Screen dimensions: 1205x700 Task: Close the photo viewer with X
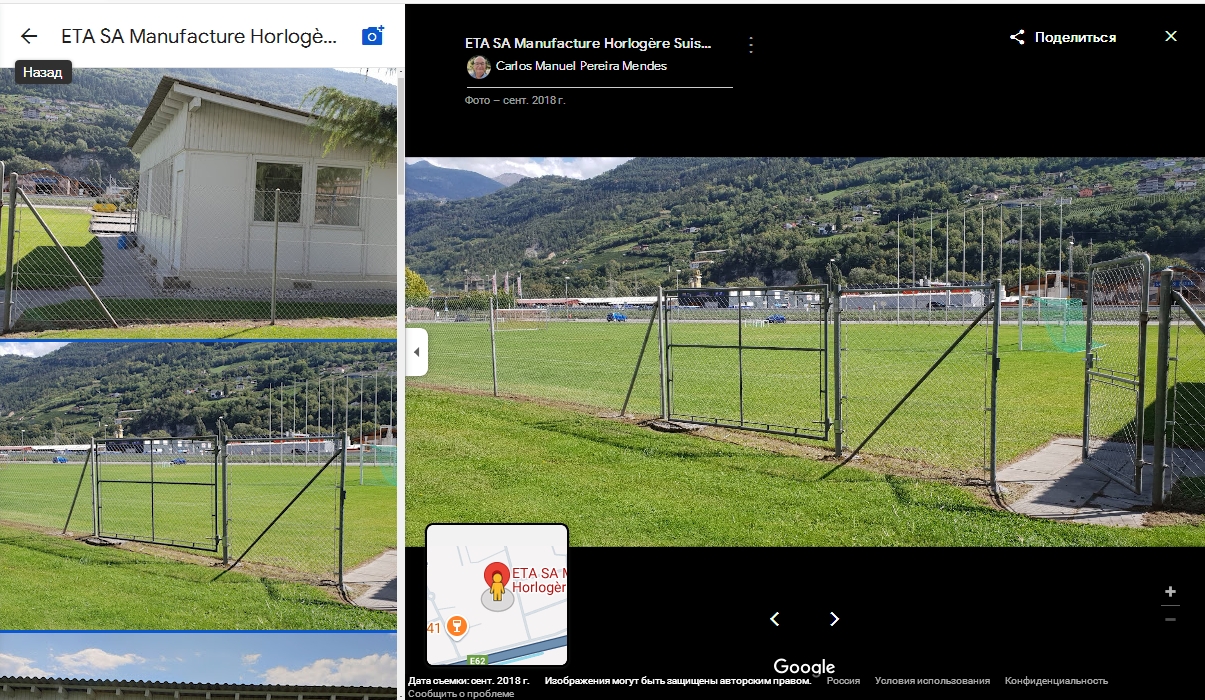pos(1171,36)
